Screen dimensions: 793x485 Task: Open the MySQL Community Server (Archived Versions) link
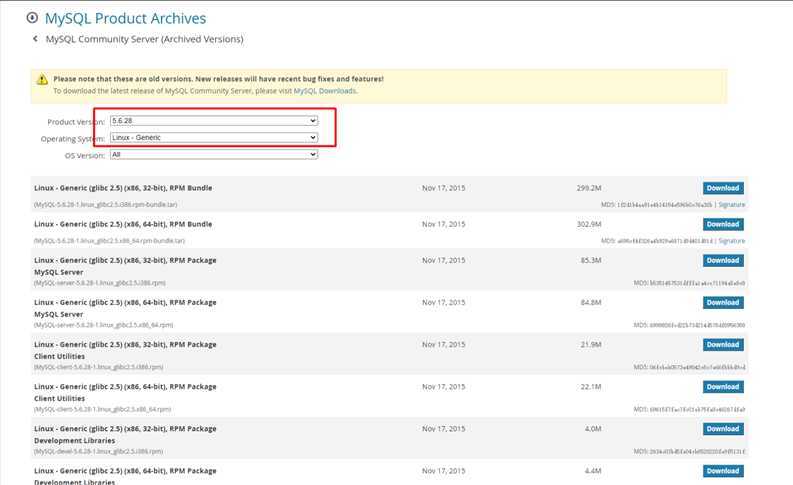[x=145, y=39]
